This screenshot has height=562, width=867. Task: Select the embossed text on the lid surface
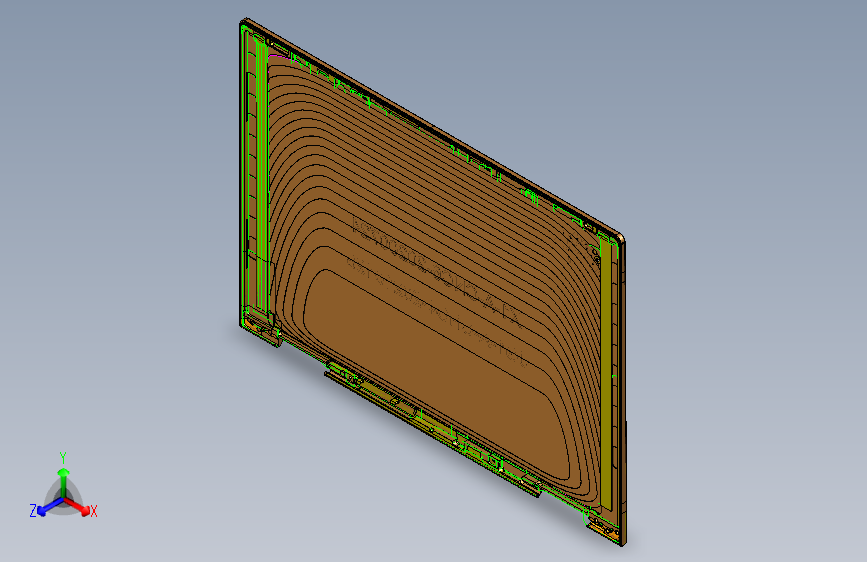[x=437, y=290]
